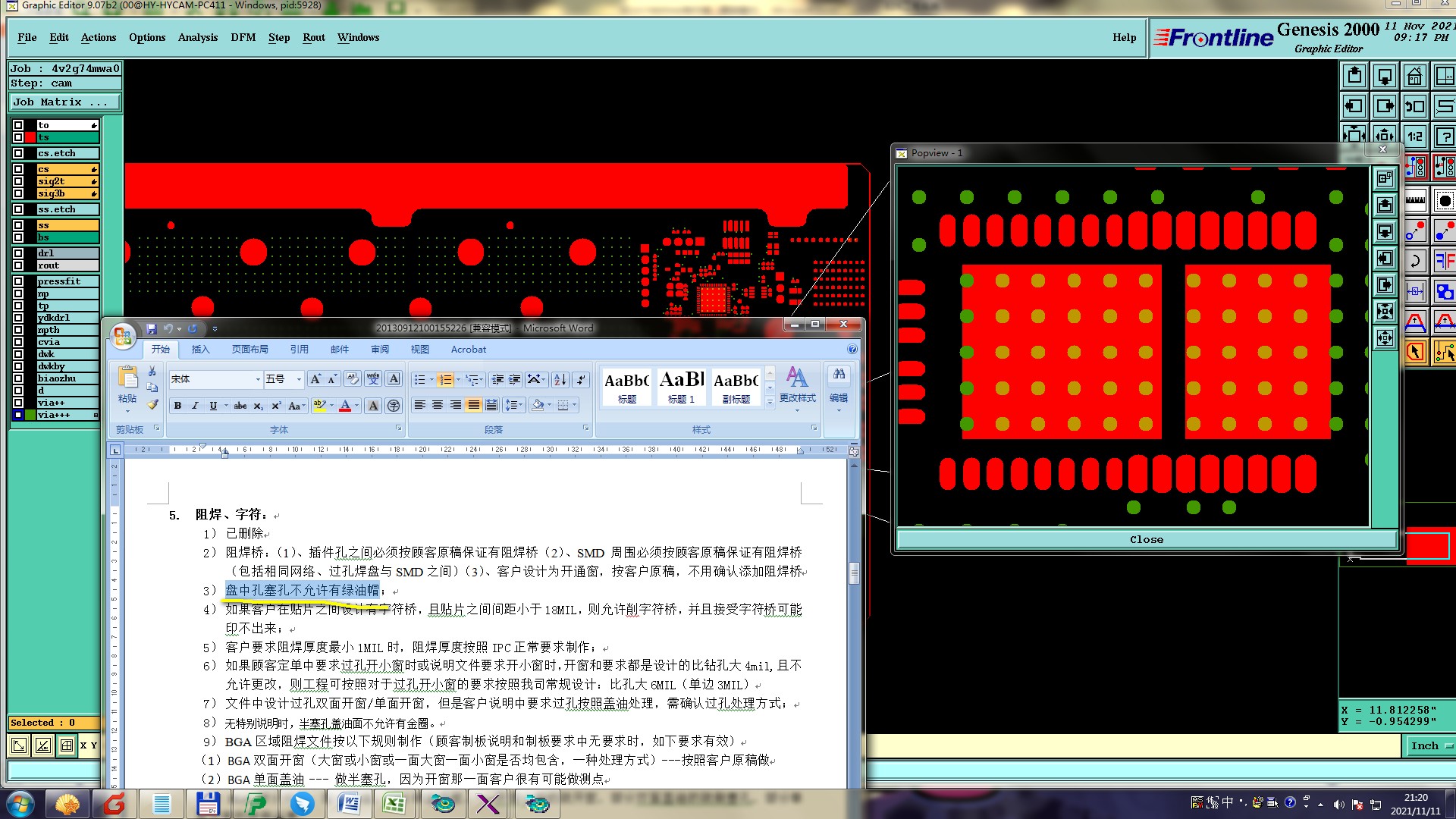Screen dimensions: 1456x819
Task: Select the justify alignment icon
Action: click(x=473, y=405)
